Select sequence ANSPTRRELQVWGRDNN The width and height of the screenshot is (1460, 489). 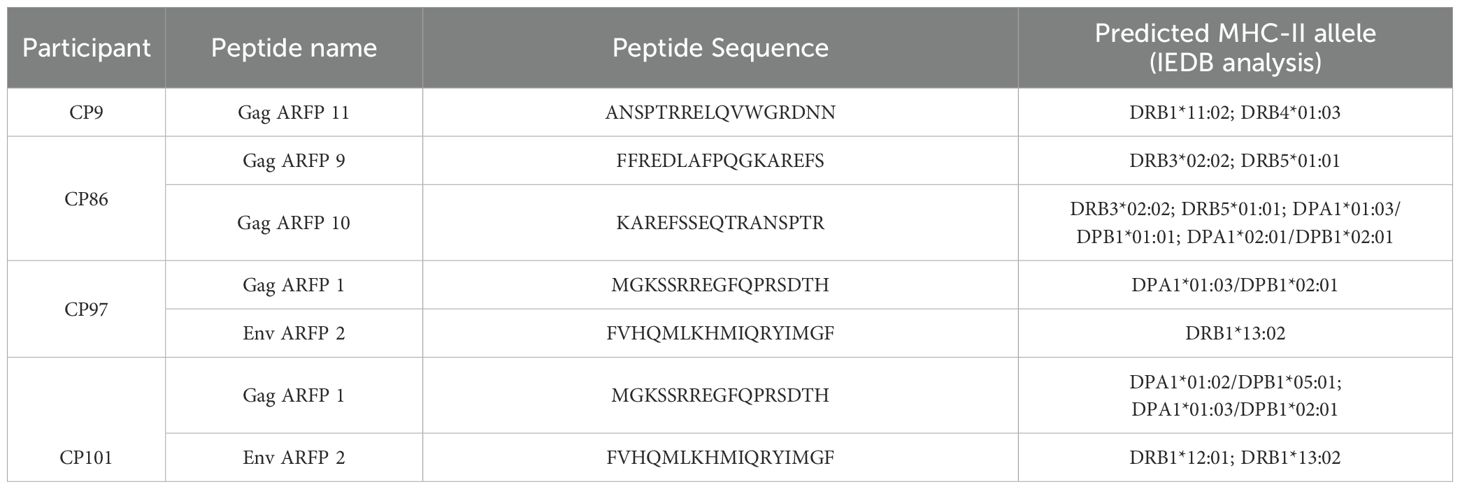[720, 112]
